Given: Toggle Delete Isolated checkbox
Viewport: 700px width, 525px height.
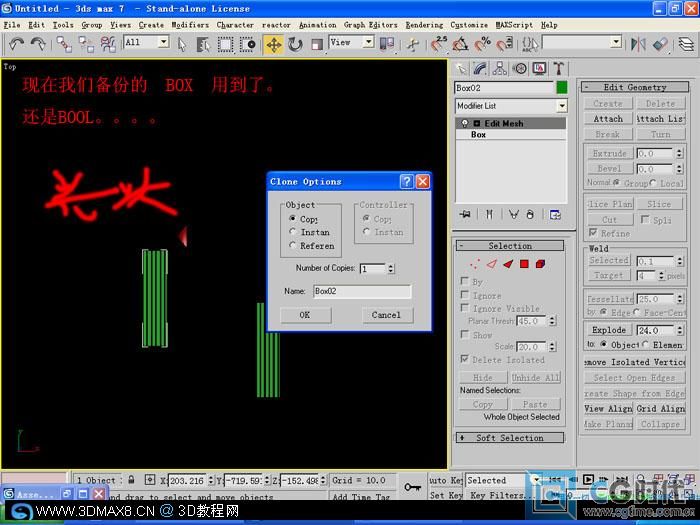Looking at the screenshot, I should click(x=465, y=359).
